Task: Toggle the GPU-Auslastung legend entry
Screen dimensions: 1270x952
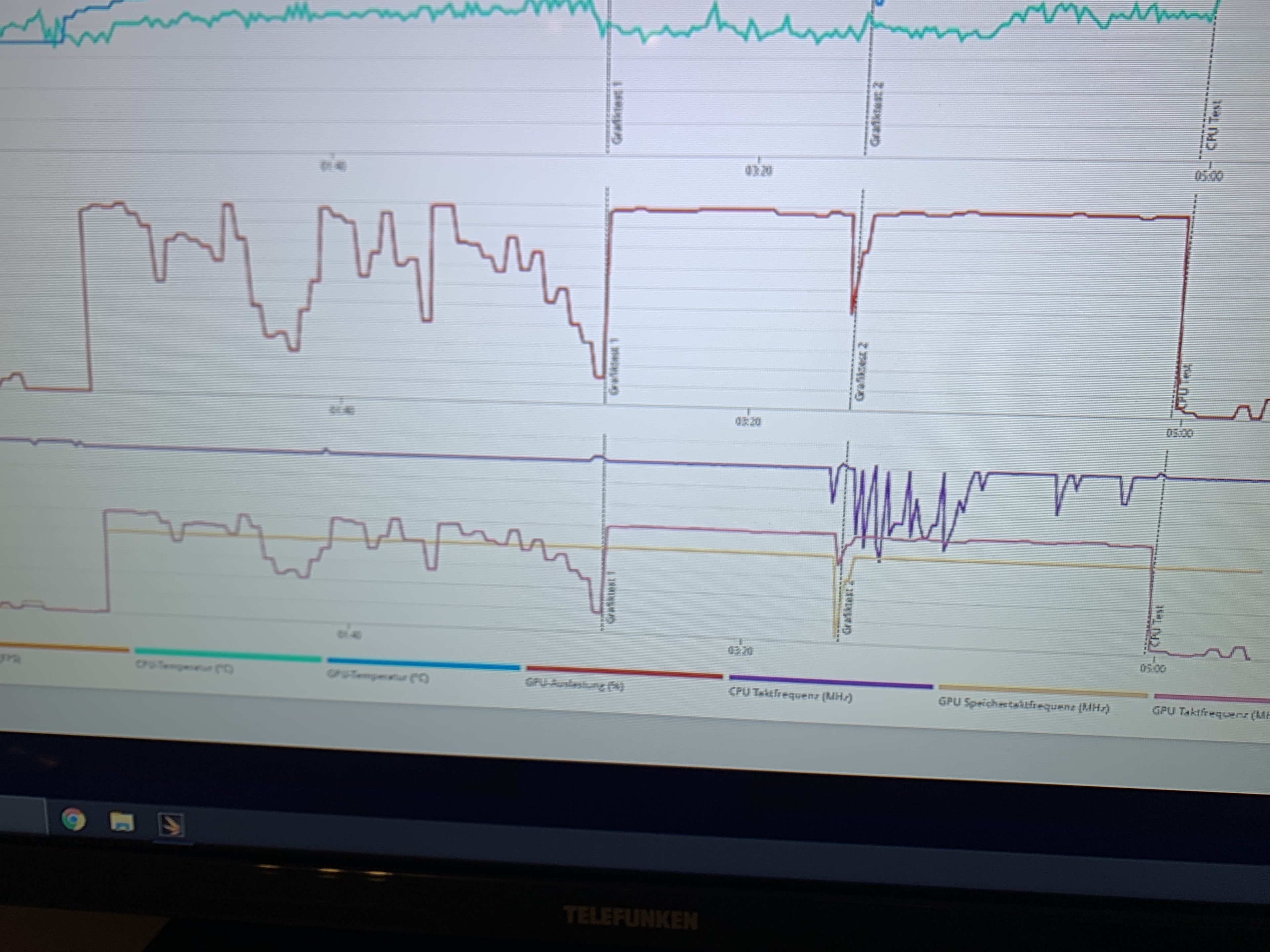Action: pos(574,685)
